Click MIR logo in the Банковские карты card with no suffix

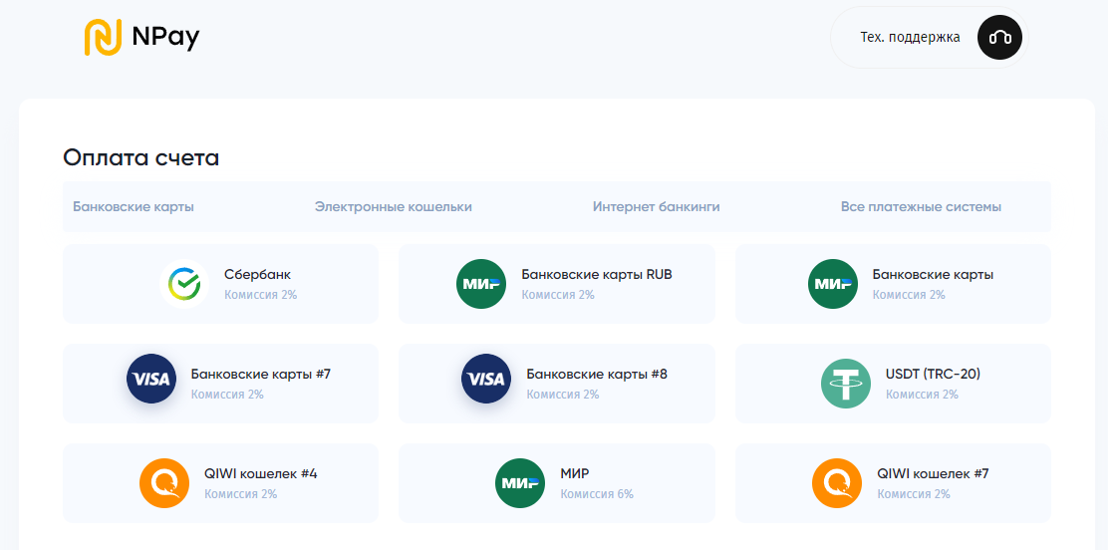832,284
